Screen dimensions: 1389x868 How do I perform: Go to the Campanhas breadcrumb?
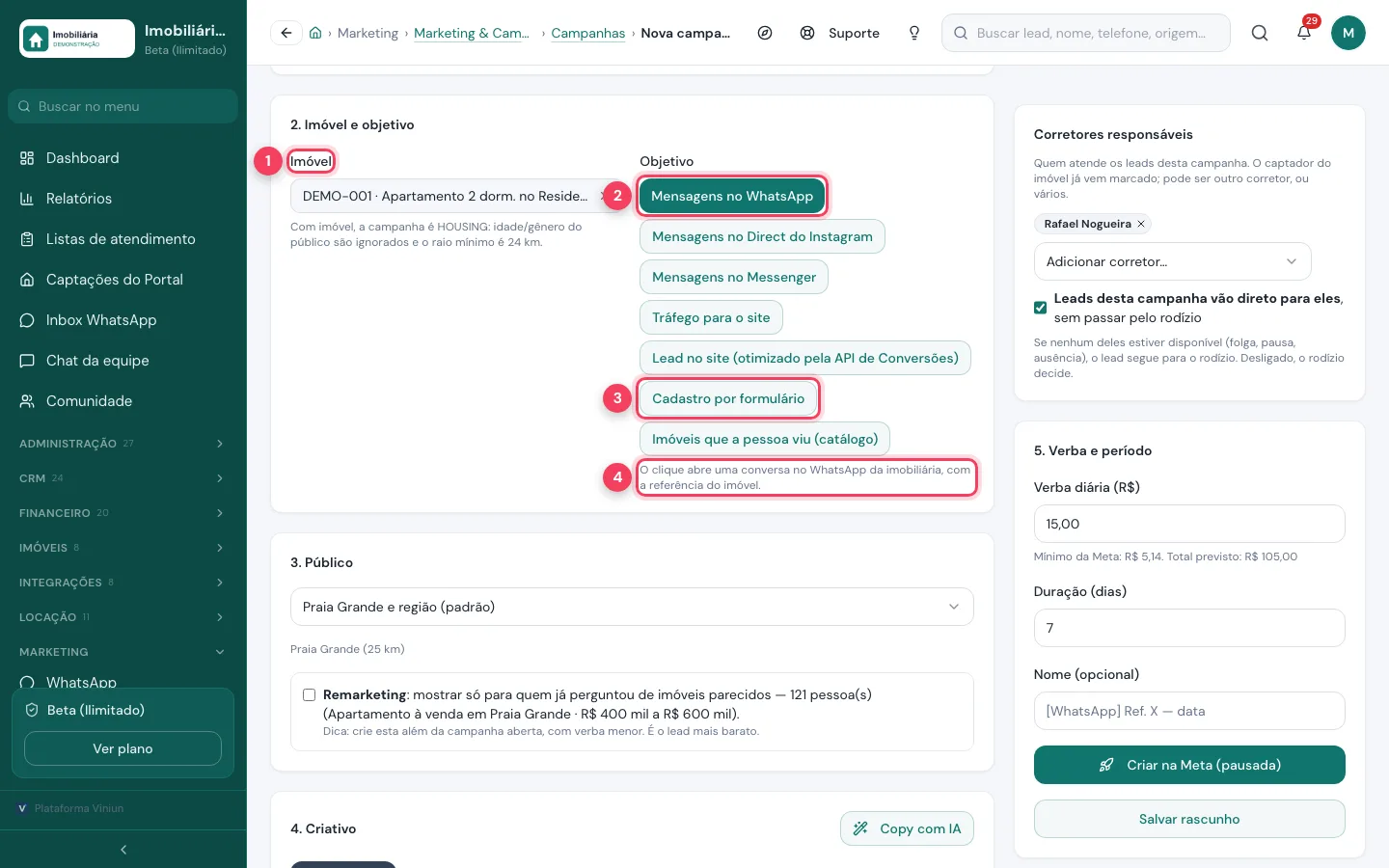588,33
